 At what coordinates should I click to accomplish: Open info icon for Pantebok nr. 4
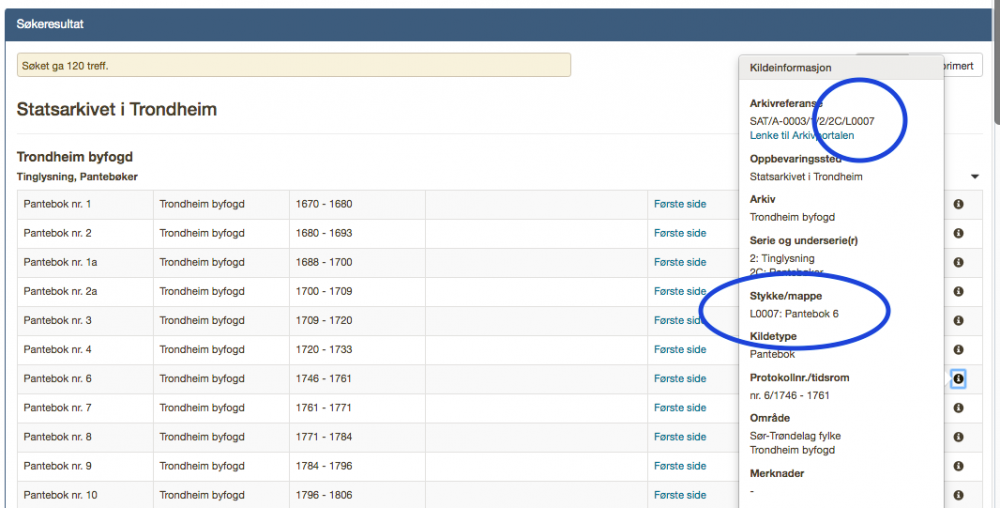coord(958,350)
